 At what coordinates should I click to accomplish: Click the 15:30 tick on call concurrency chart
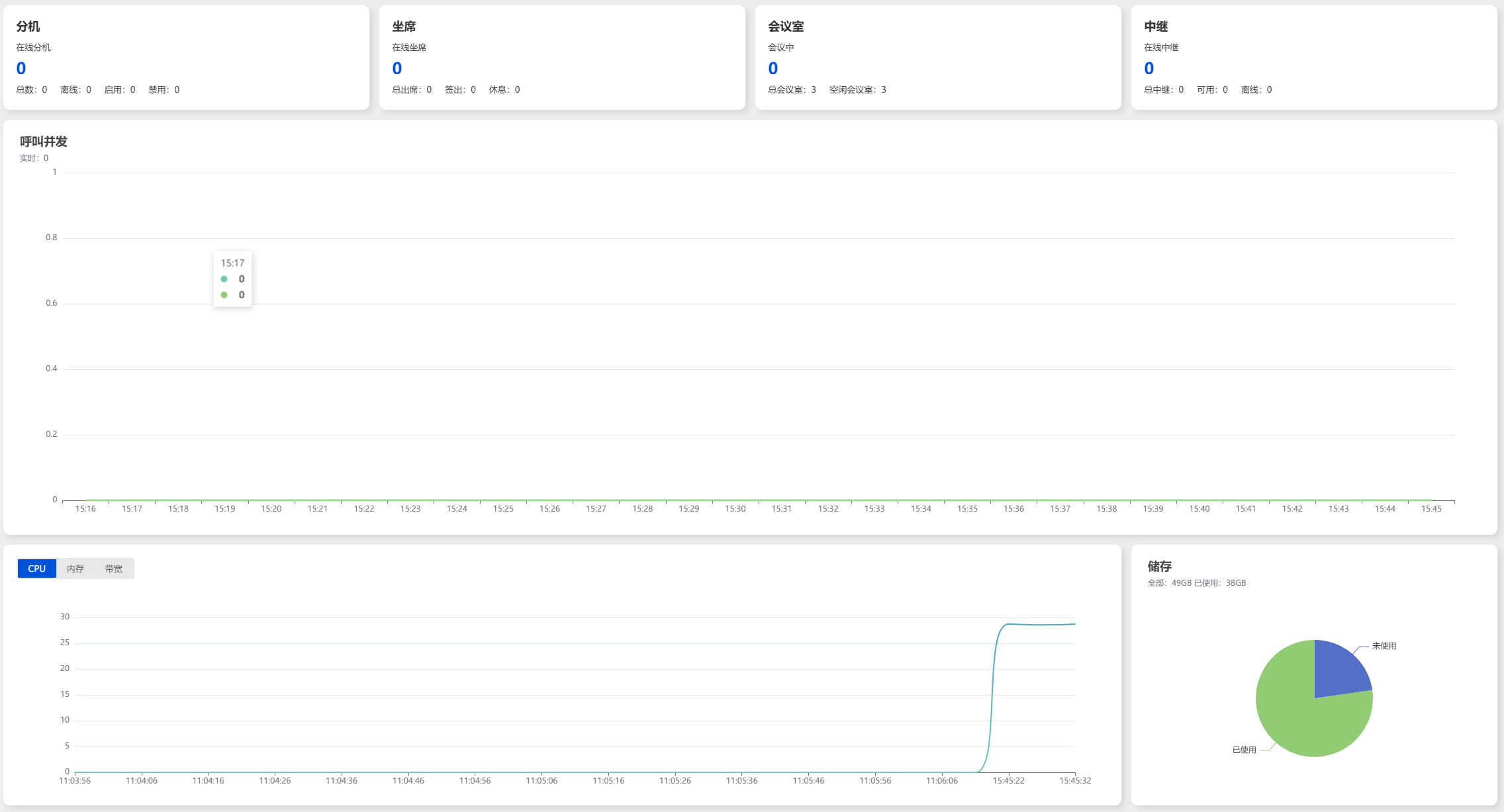pos(735,509)
